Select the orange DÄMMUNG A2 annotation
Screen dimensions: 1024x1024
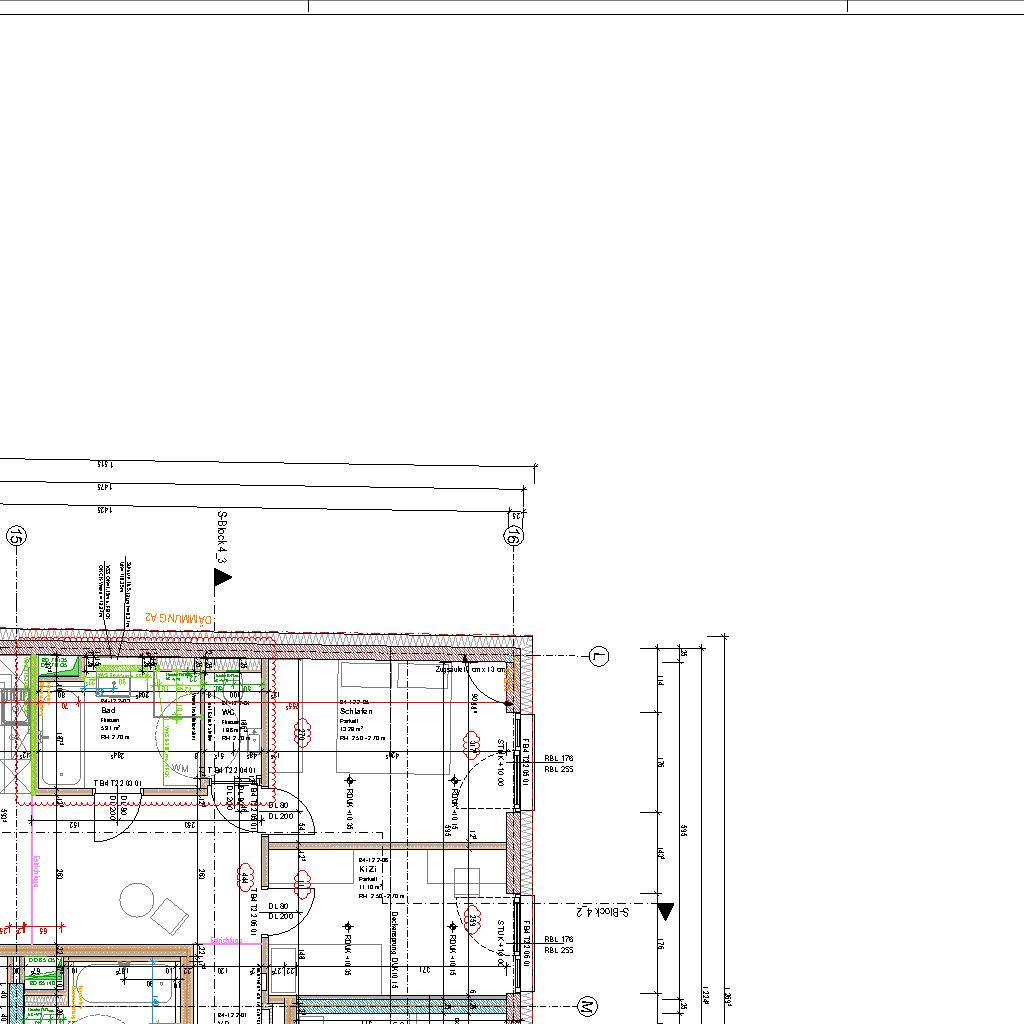(179, 619)
